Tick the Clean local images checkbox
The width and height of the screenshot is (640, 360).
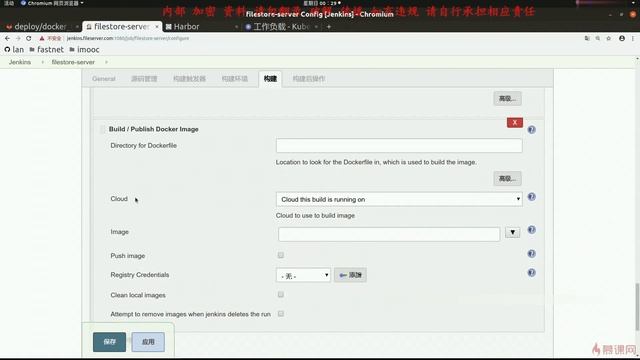tap(281, 294)
